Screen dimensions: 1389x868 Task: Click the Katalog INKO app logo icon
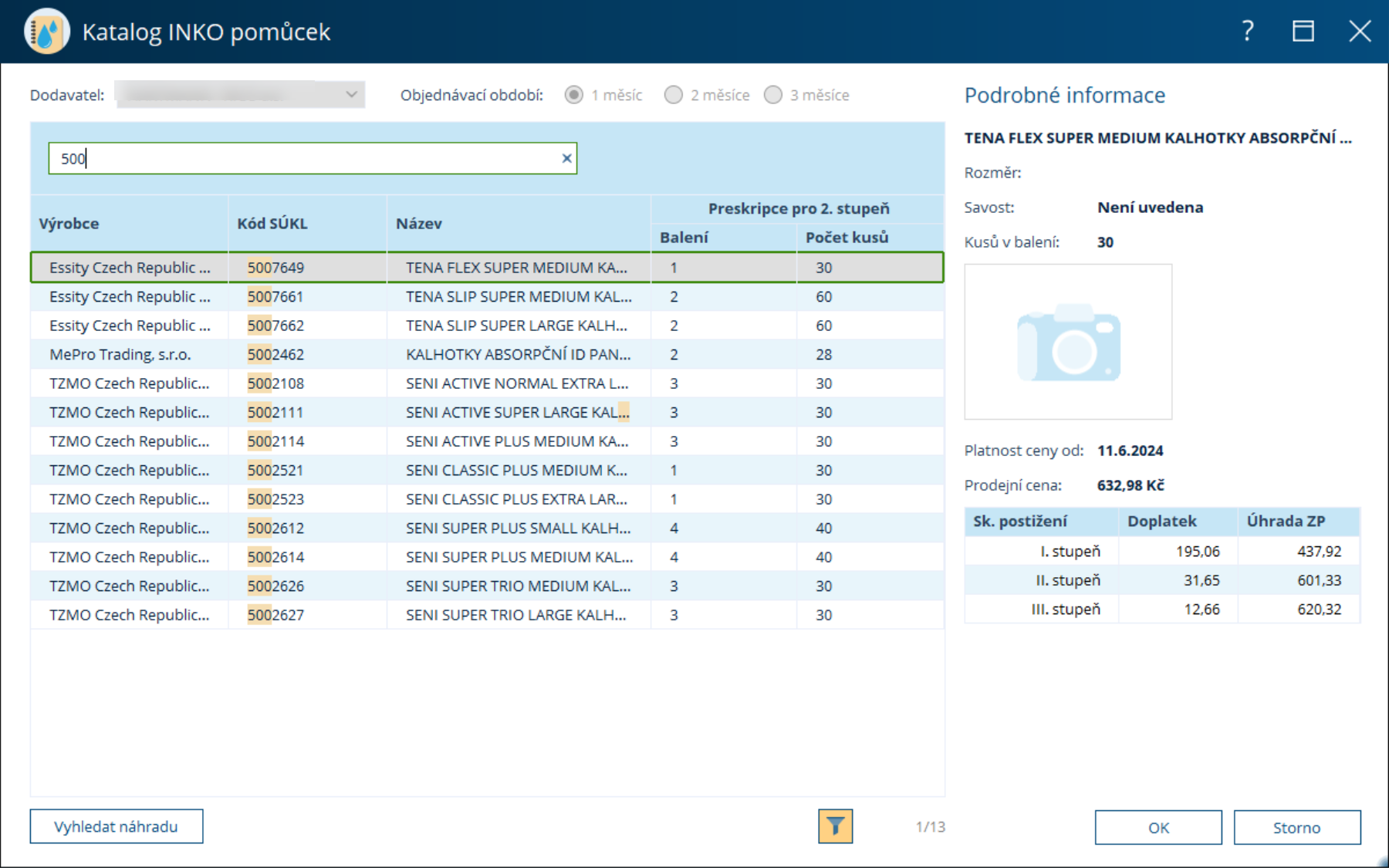pyautogui.click(x=46, y=32)
